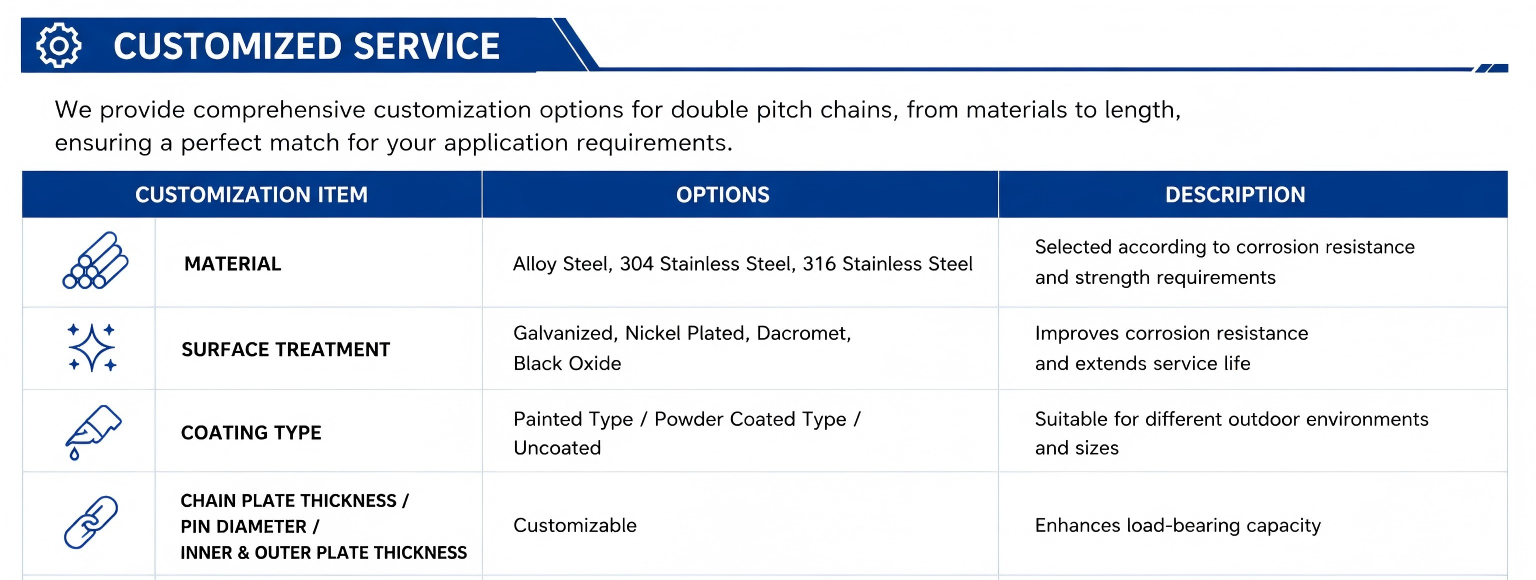The height and width of the screenshot is (580, 1536).
Task: Click the Galvanized, Nickel Plated options text
Action: [682, 348]
